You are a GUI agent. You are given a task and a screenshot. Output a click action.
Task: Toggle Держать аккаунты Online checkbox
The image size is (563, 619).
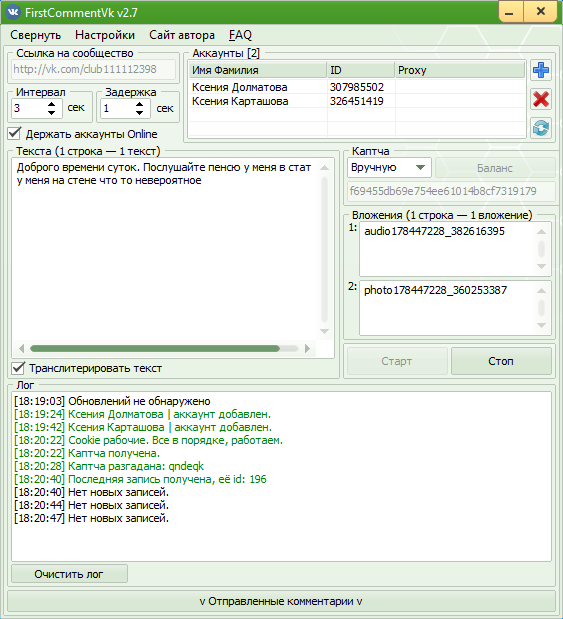pyautogui.click(x=14, y=133)
